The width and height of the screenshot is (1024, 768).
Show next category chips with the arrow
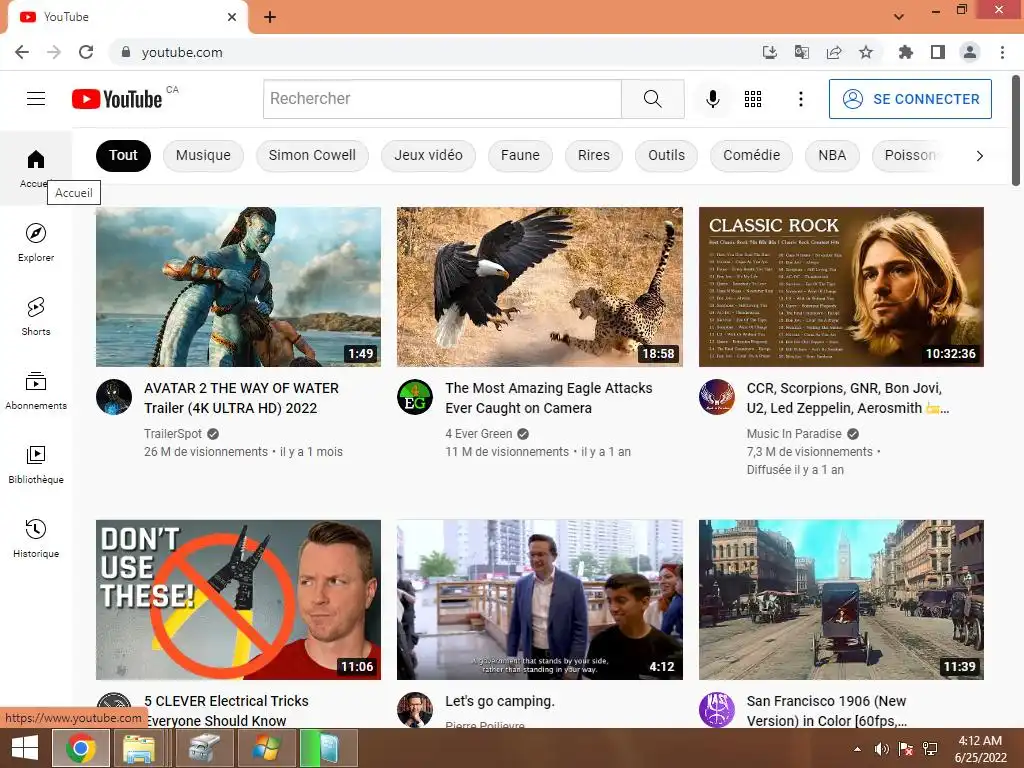point(979,155)
